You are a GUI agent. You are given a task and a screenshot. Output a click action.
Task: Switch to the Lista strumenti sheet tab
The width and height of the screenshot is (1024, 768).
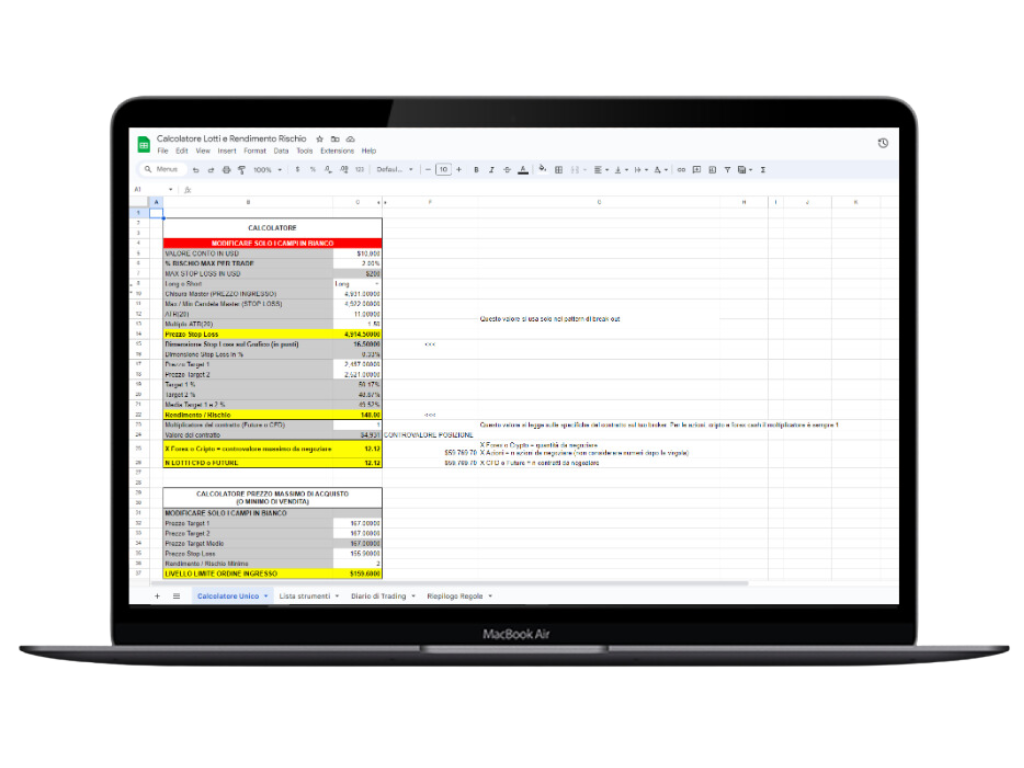coord(304,596)
